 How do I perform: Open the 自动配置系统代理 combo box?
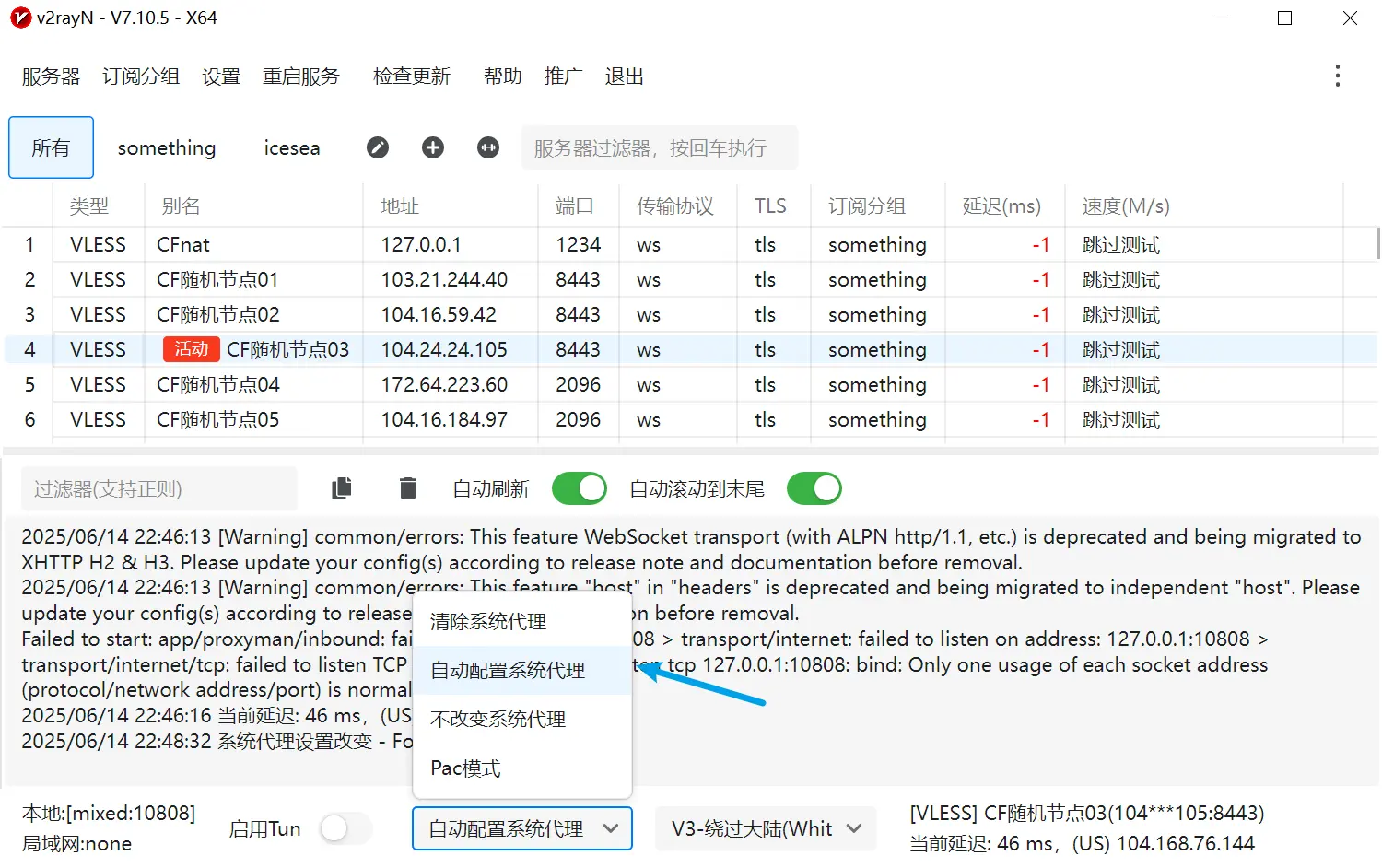coord(522,828)
